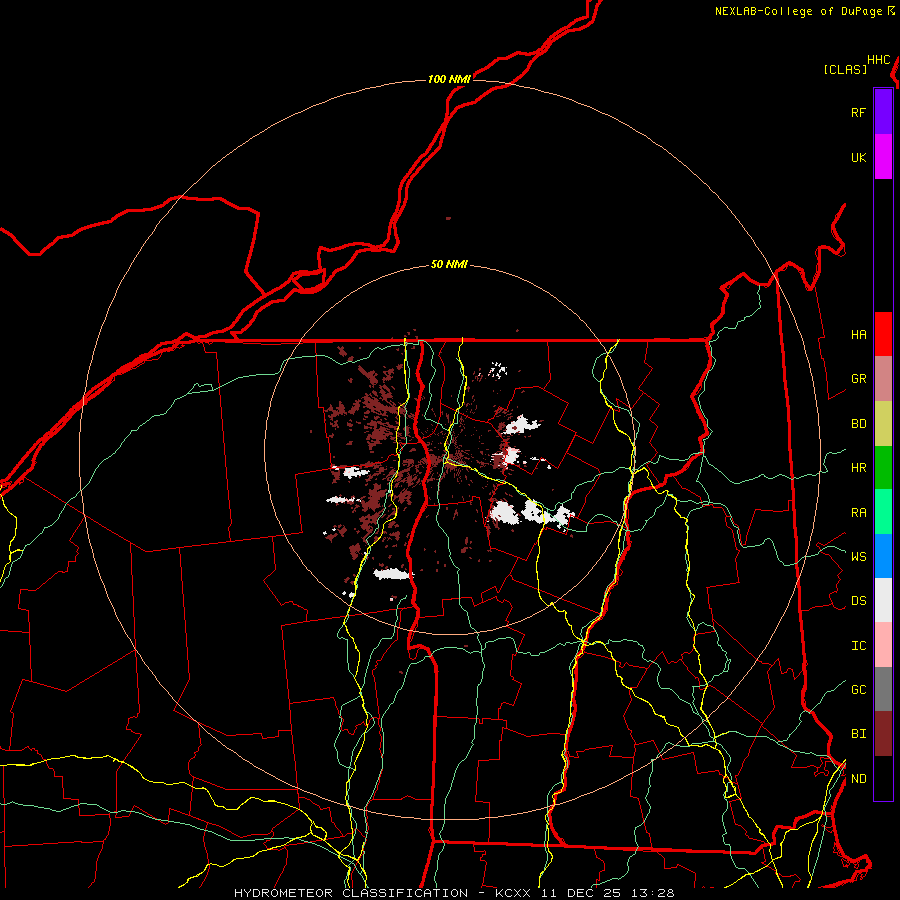Click the HR green legend swatch
Screen dimensions: 900x900
tap(883, 467)
